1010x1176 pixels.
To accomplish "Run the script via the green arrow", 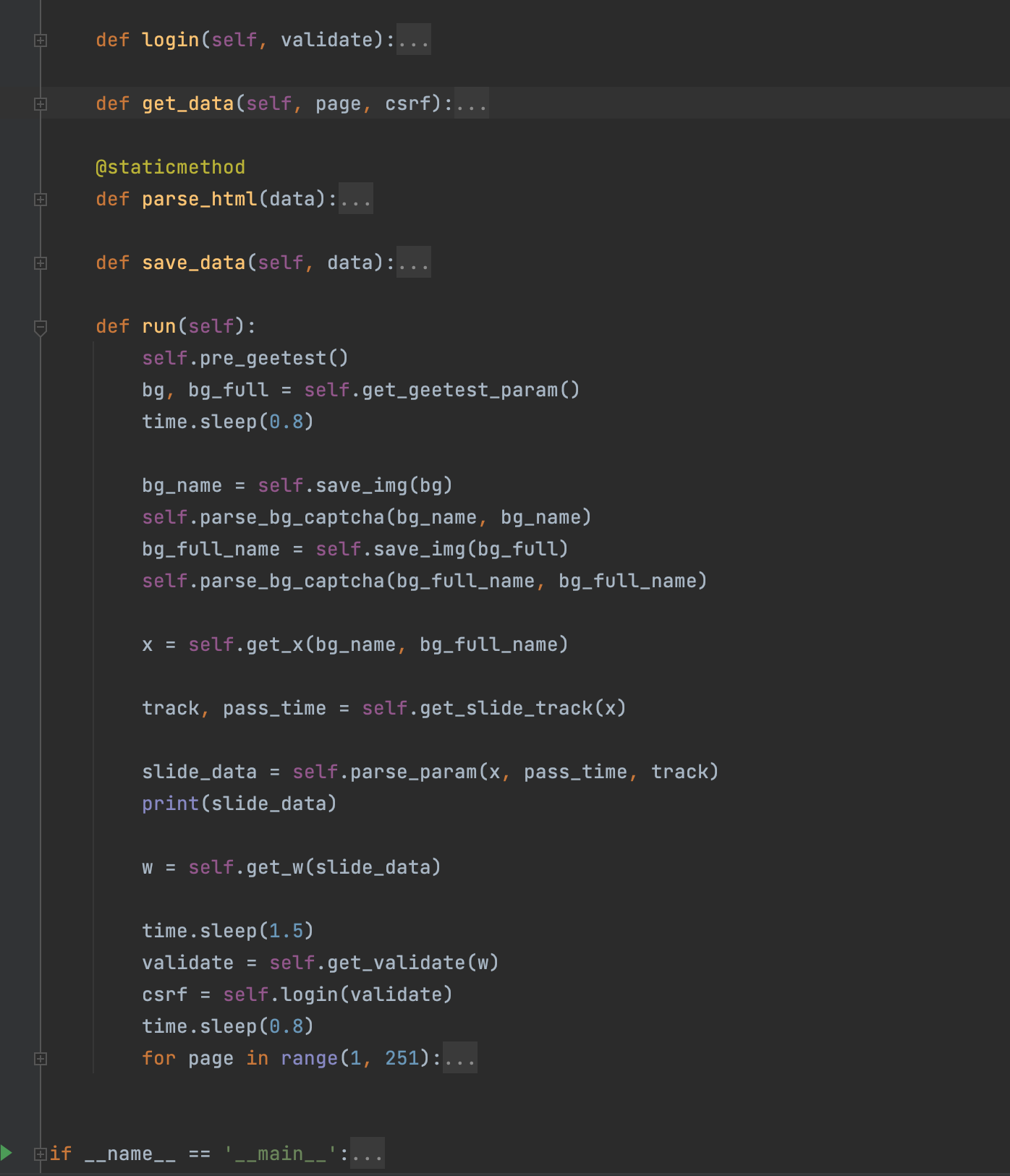I will [7, 1153].
